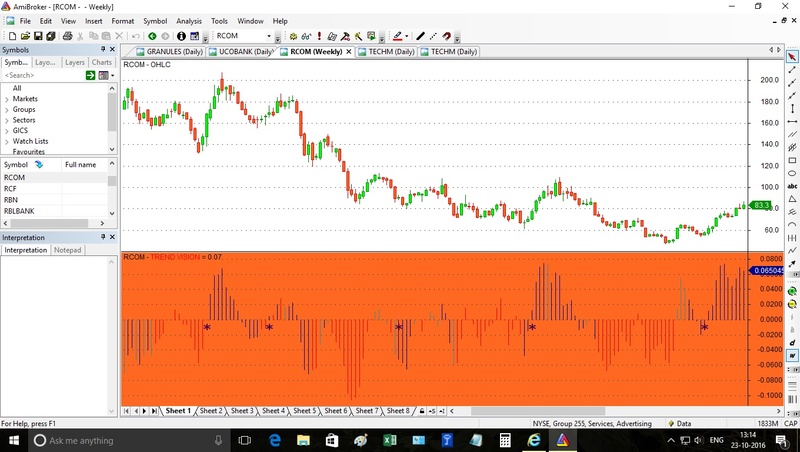Toggle the chart lock icon beside sheets

point(422,411)
